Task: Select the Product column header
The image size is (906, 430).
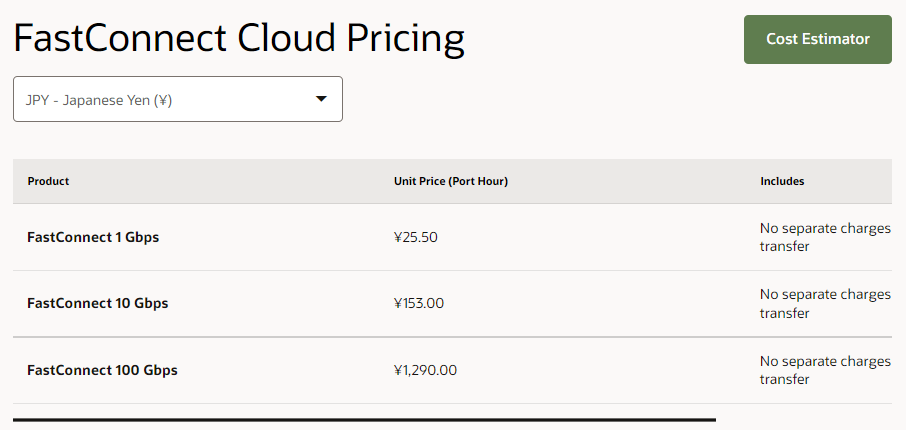Action: click(x=48, y=181)
